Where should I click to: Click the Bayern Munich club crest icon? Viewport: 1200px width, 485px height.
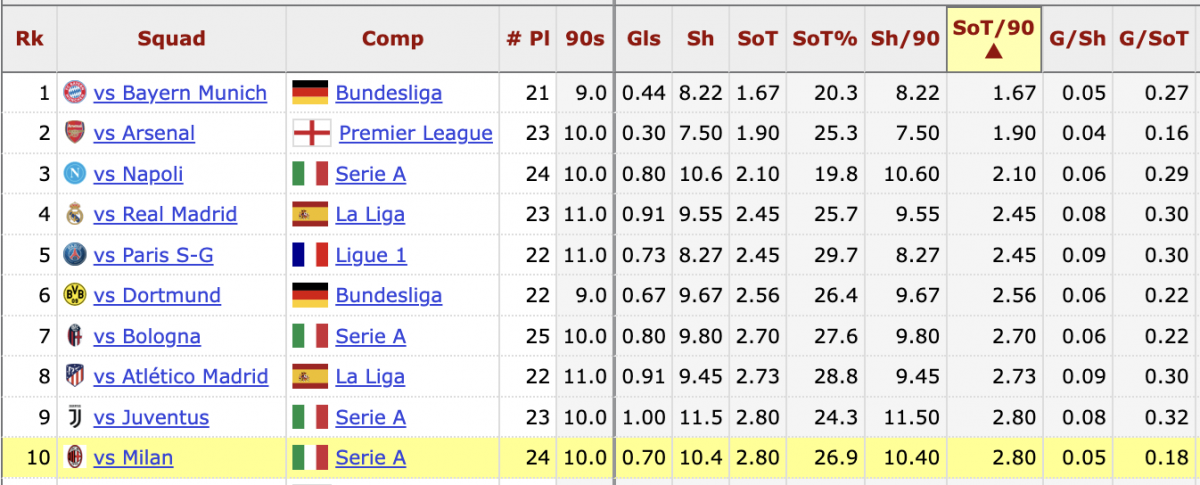pyautogui.click(x=74, y=93)
